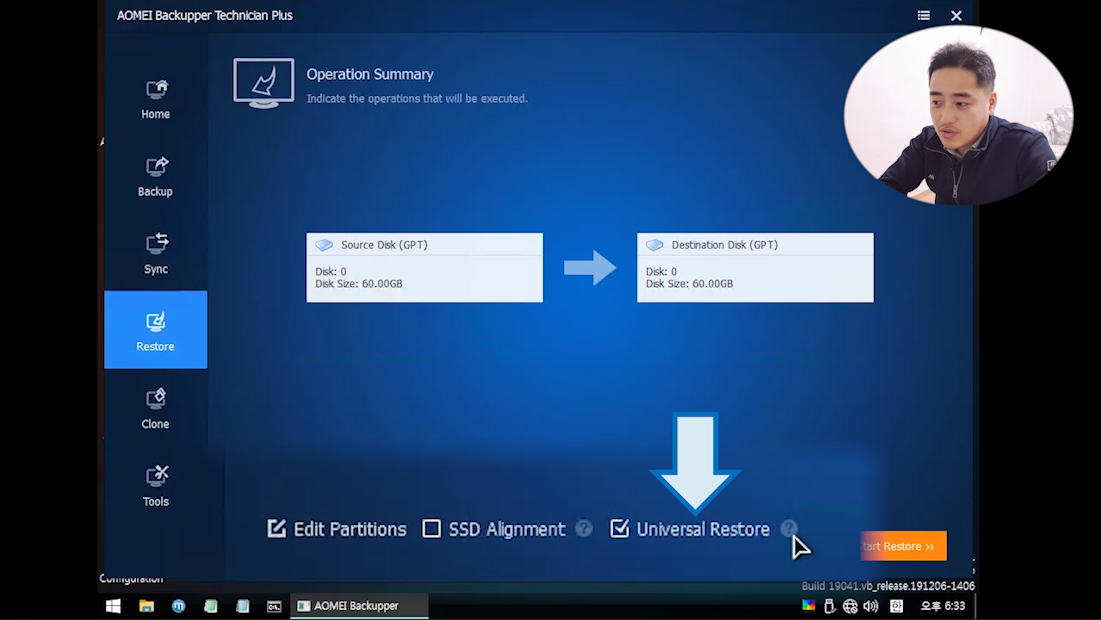1101x620 pixels.
Task: Open the Backup section in sidebar
Action: pyautogui.click(x=155, y=176)
